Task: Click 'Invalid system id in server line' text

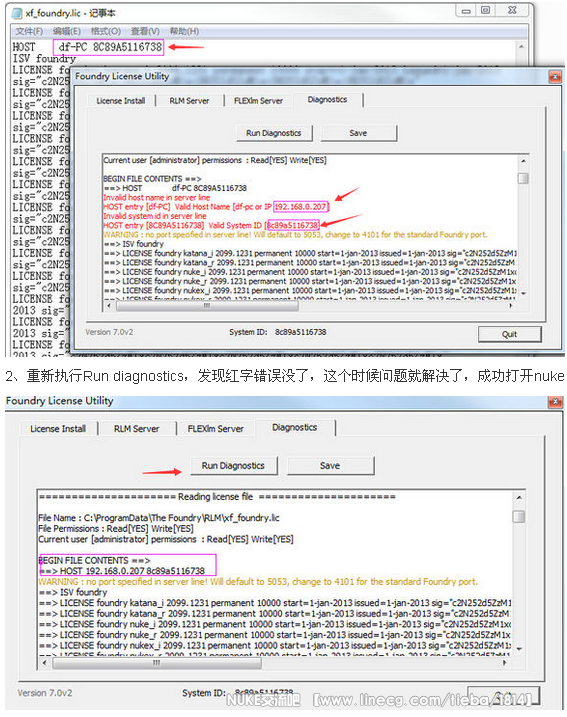Action: tap(155, 216)
